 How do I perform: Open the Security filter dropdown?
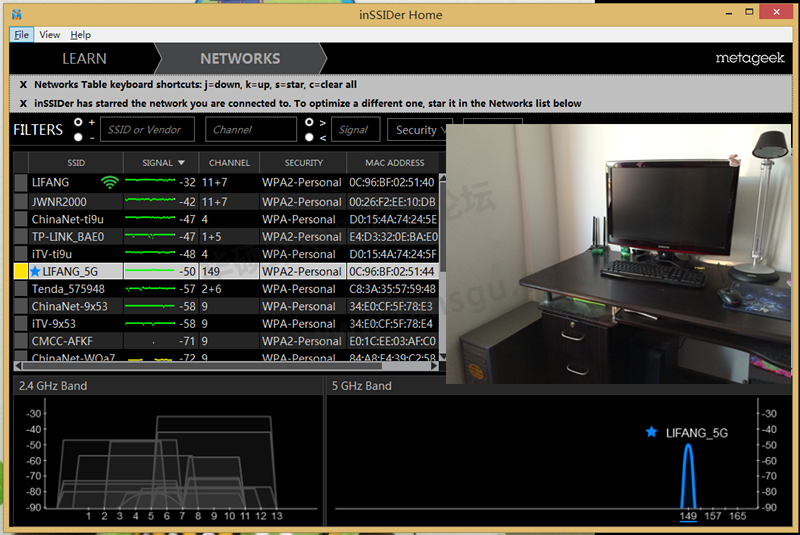click(x=420, y=130)
